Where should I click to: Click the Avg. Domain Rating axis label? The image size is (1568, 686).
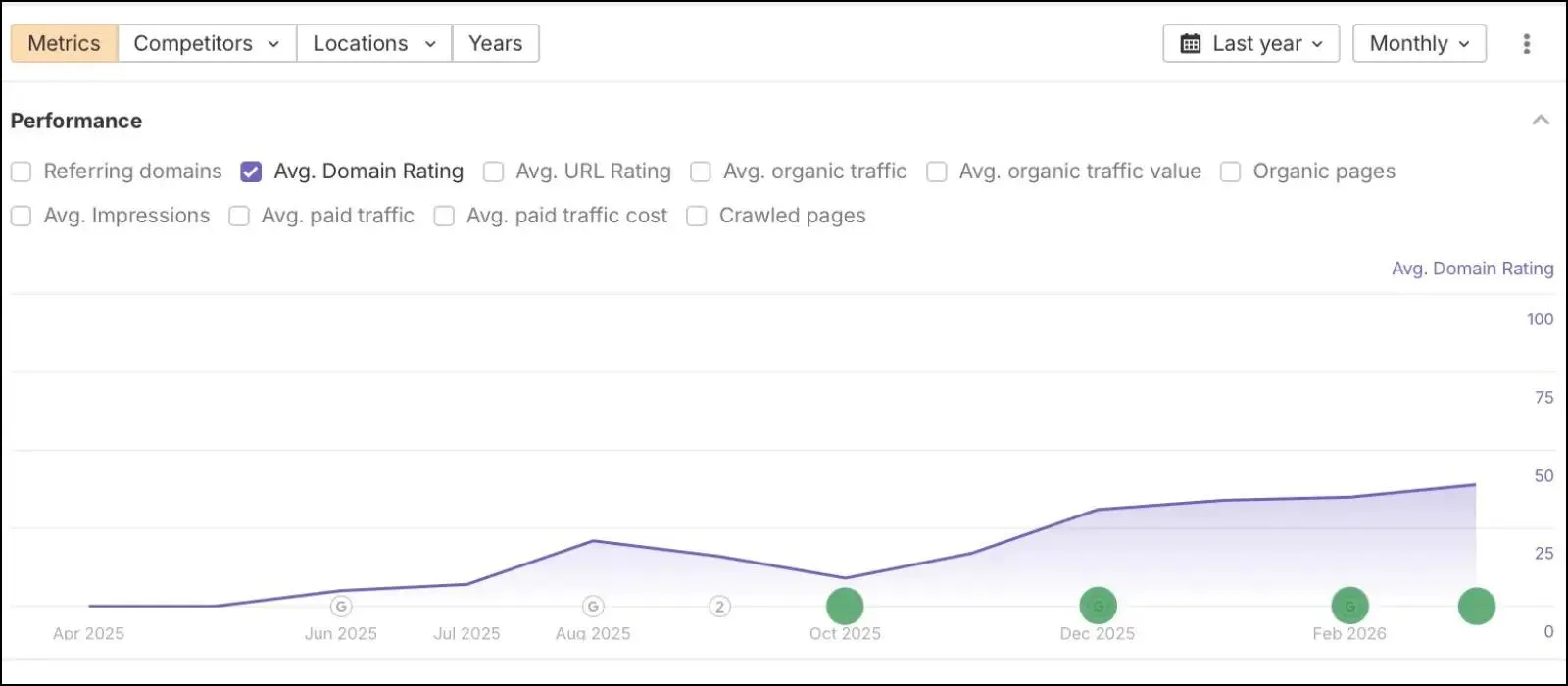click(x=1472, y=269)
